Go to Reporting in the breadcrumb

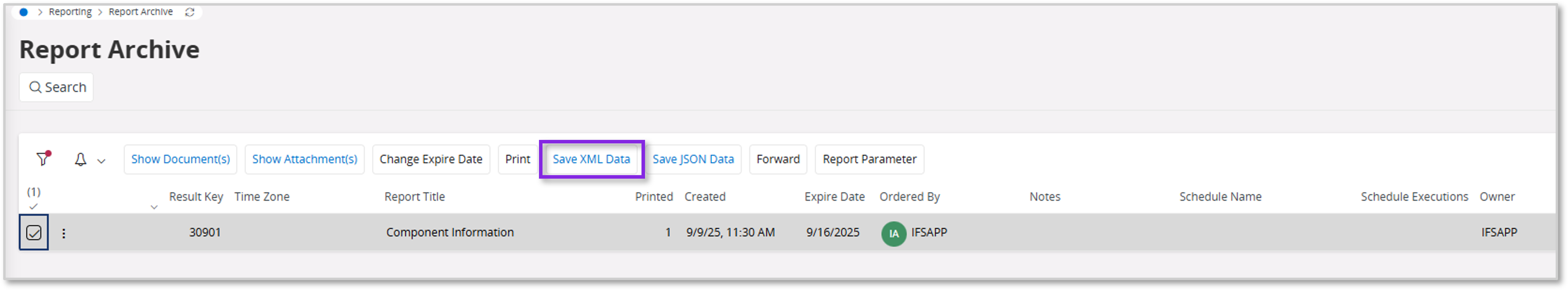pyautogui.click(x=70, y=12)
